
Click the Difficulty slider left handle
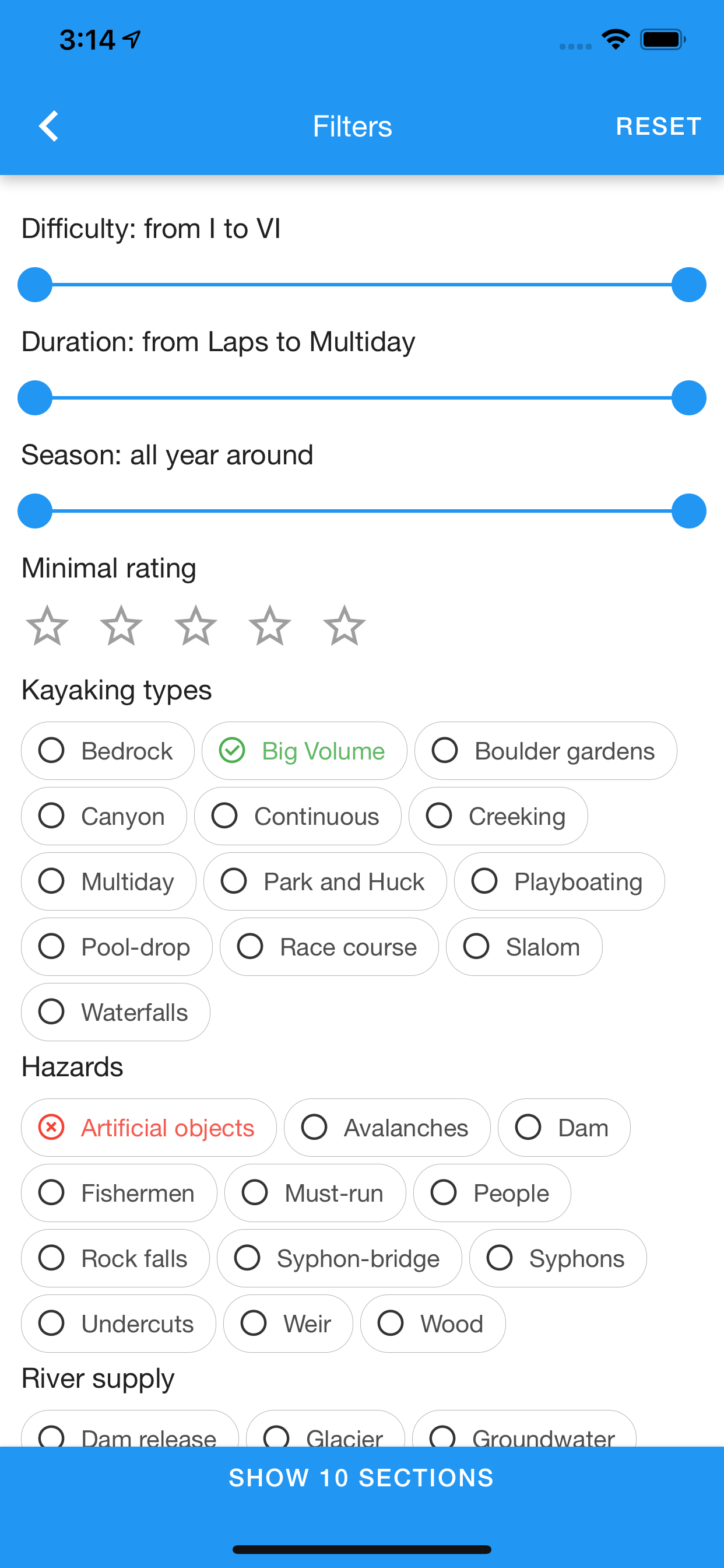tap(34, 284)
